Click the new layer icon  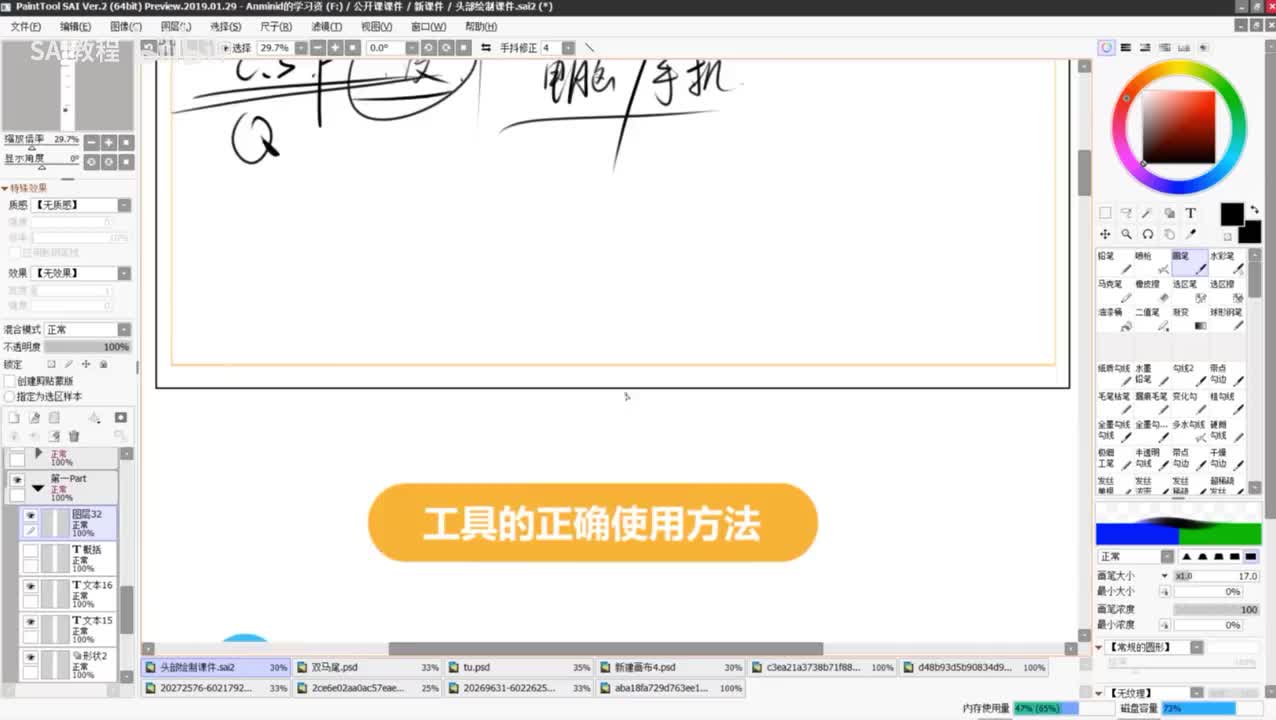(x=14, y=418)
